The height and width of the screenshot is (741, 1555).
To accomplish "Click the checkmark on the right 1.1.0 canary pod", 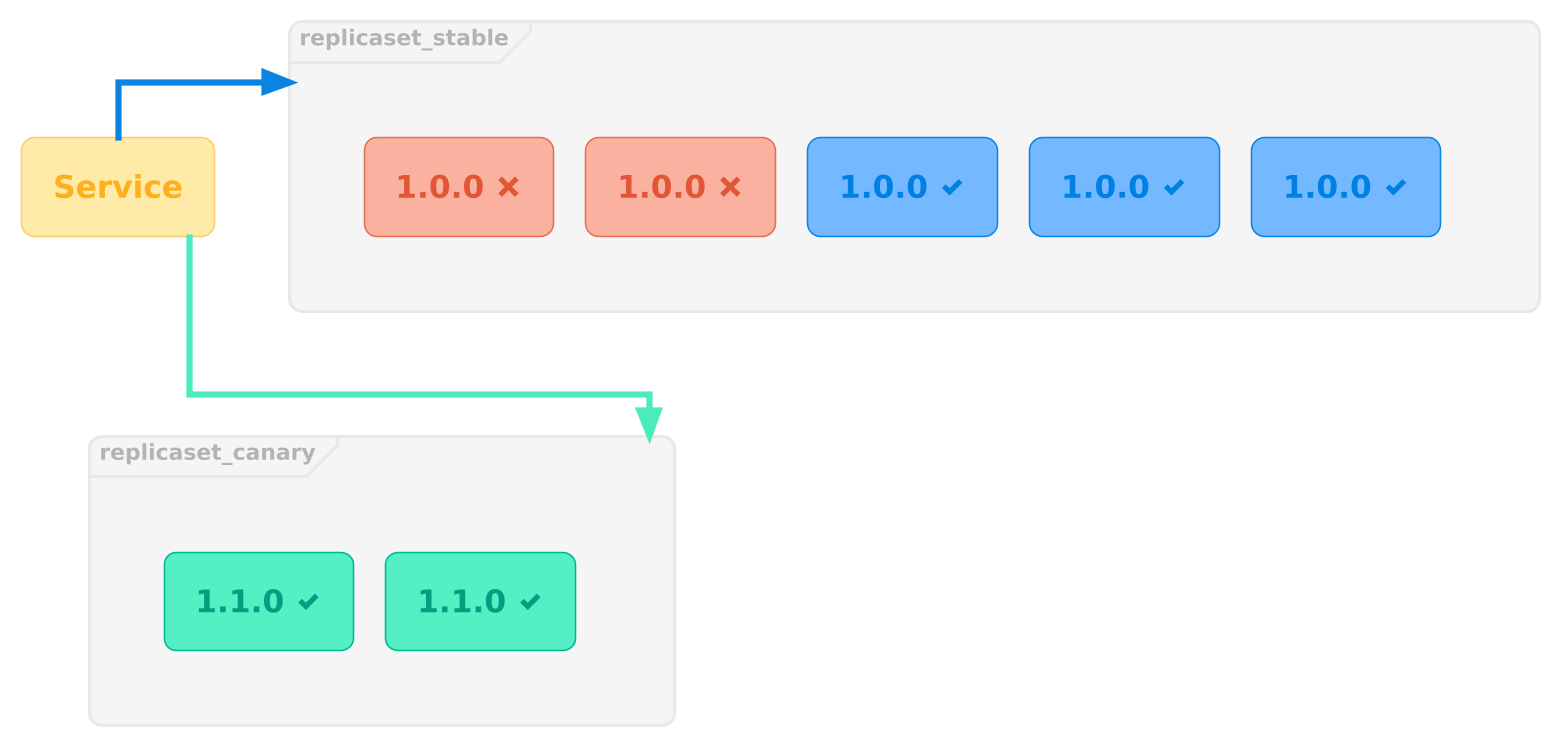I will [530, 602].
